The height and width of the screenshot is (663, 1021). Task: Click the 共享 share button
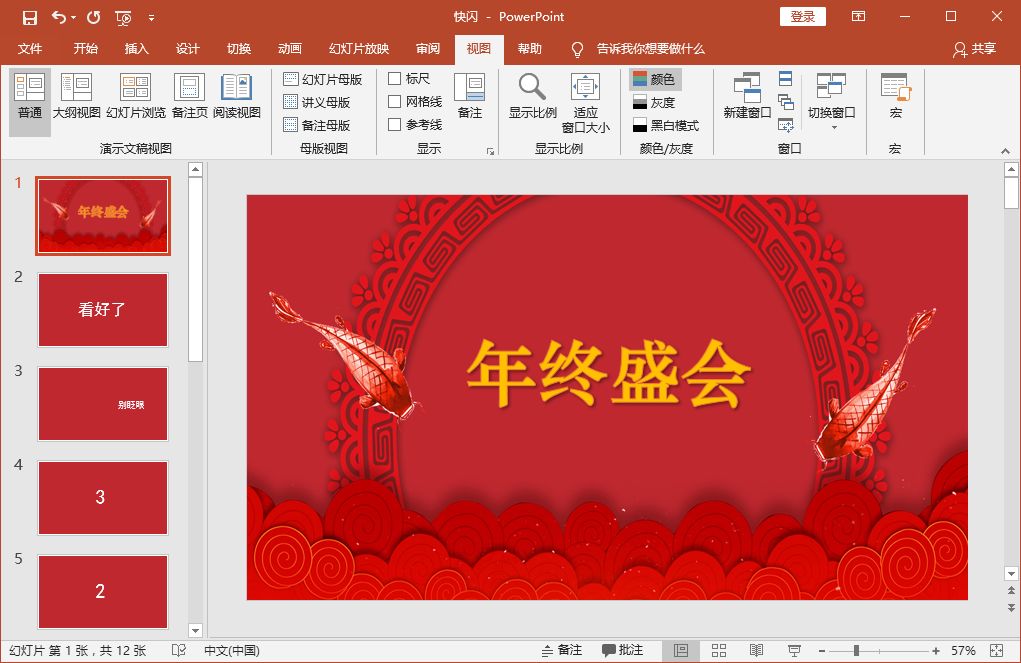coord(975,49)
